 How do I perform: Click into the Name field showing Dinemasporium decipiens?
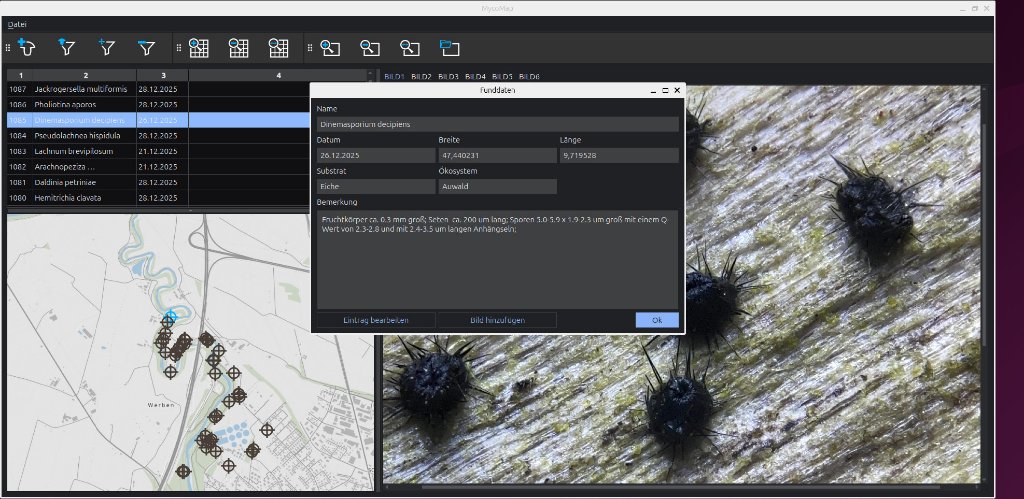(497, 124)
